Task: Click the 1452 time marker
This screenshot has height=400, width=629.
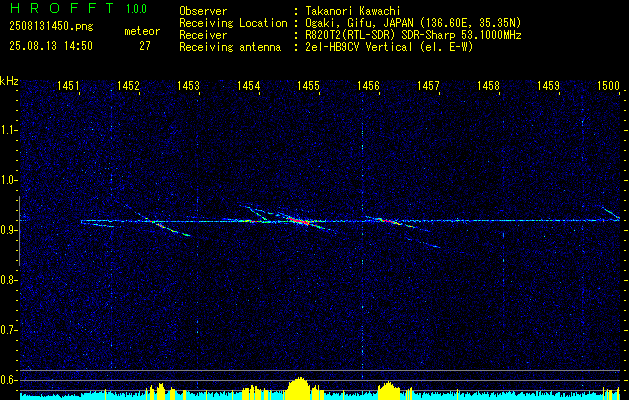Action: pyautogui.click(x=128, y=85)
